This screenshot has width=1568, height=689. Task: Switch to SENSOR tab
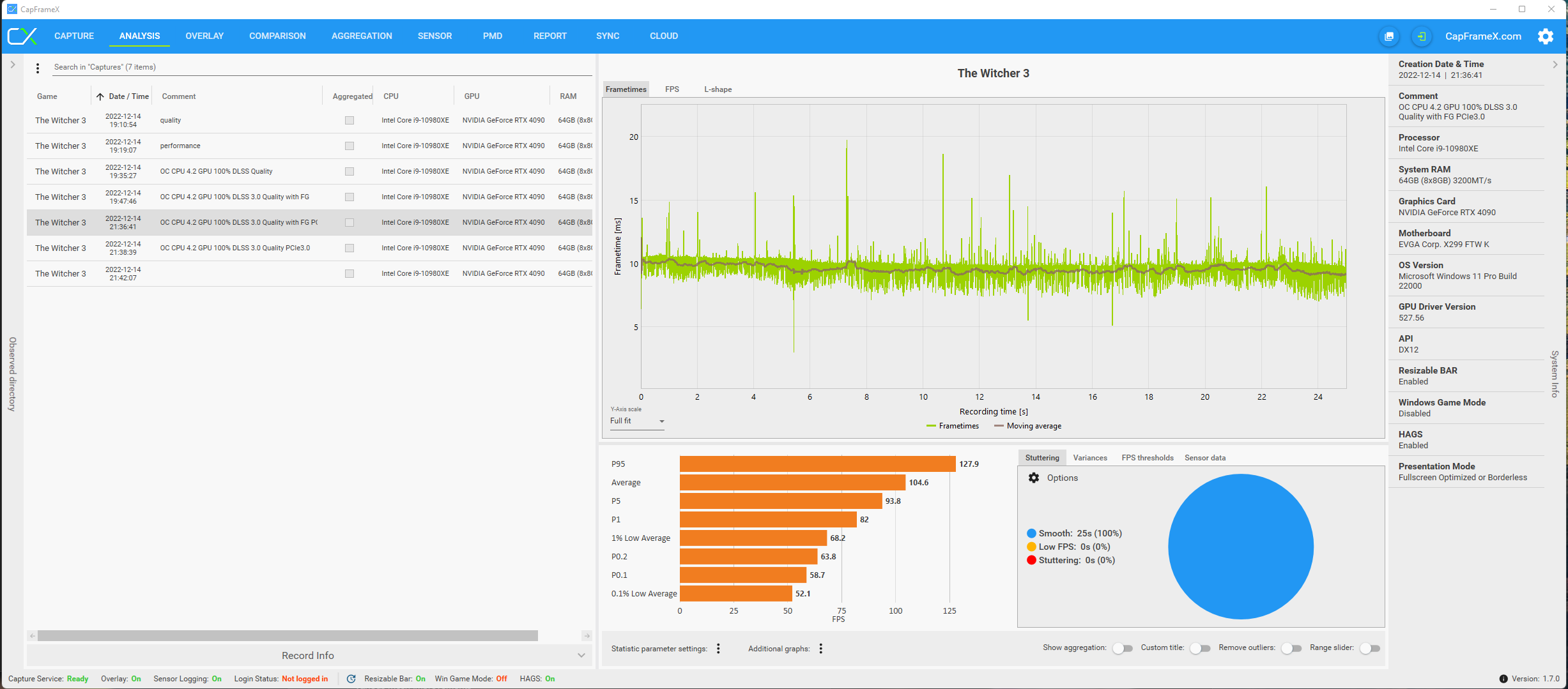434,36
